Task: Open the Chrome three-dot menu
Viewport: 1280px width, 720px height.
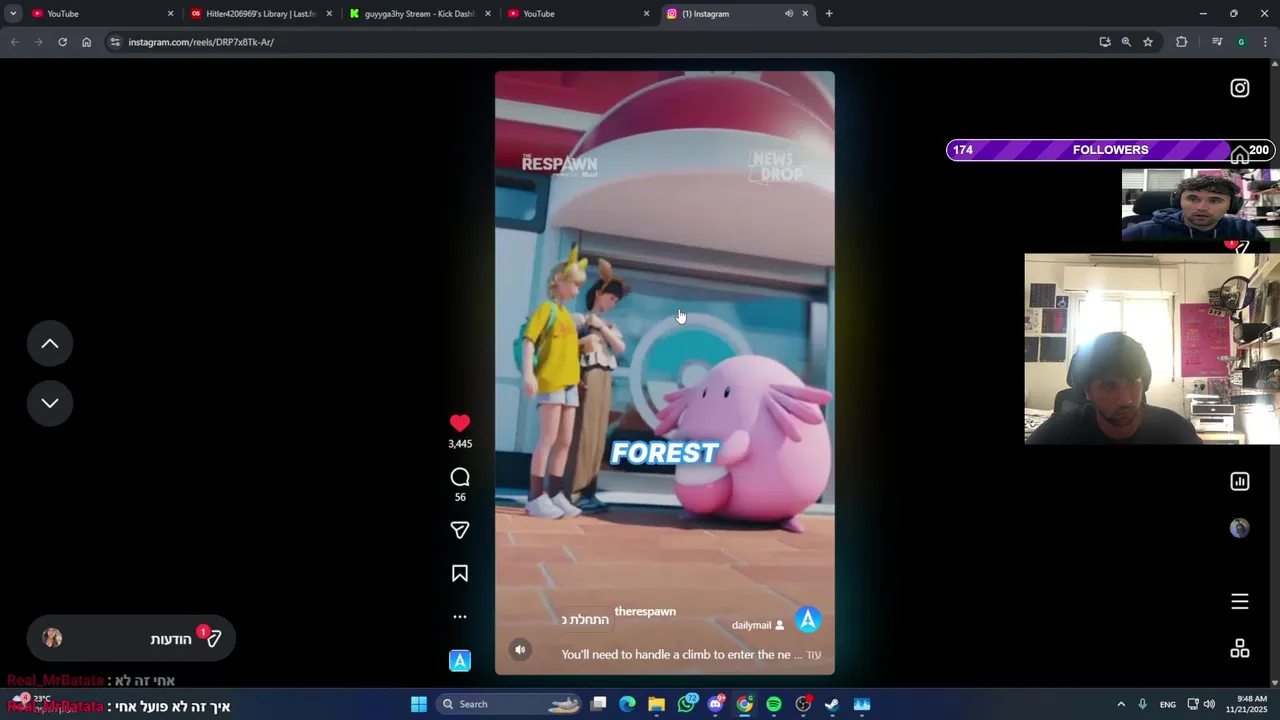Action: click(1265, 42)
